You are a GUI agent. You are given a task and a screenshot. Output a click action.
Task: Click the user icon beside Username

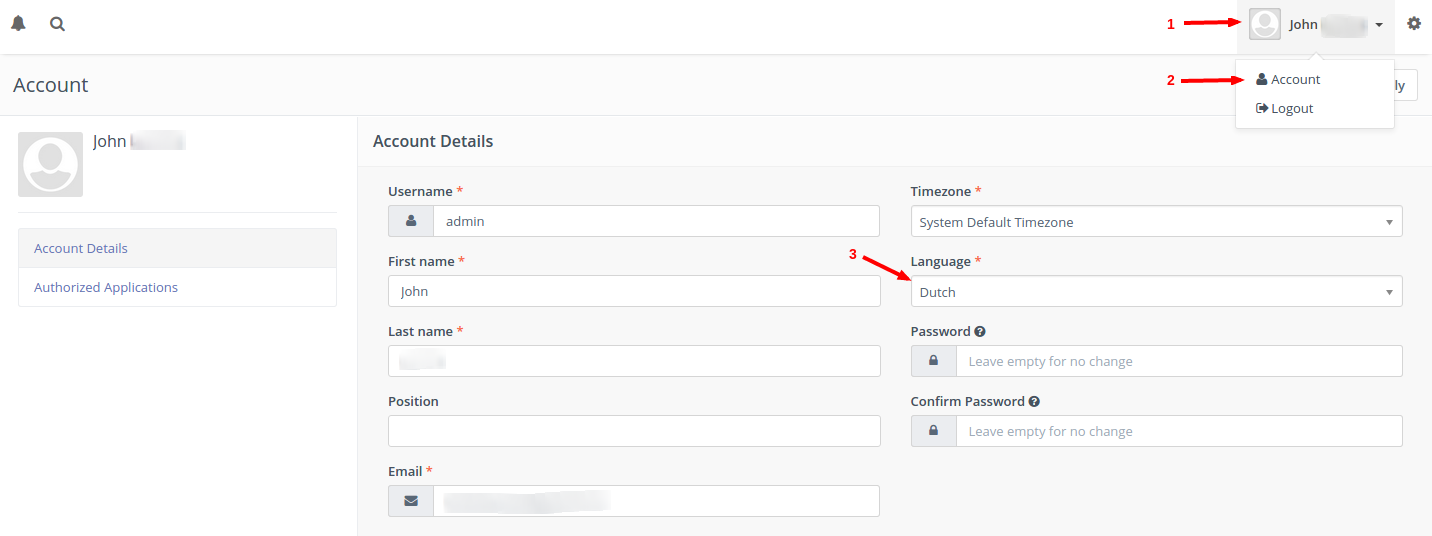pyautogui.click(x=411, y=221)
